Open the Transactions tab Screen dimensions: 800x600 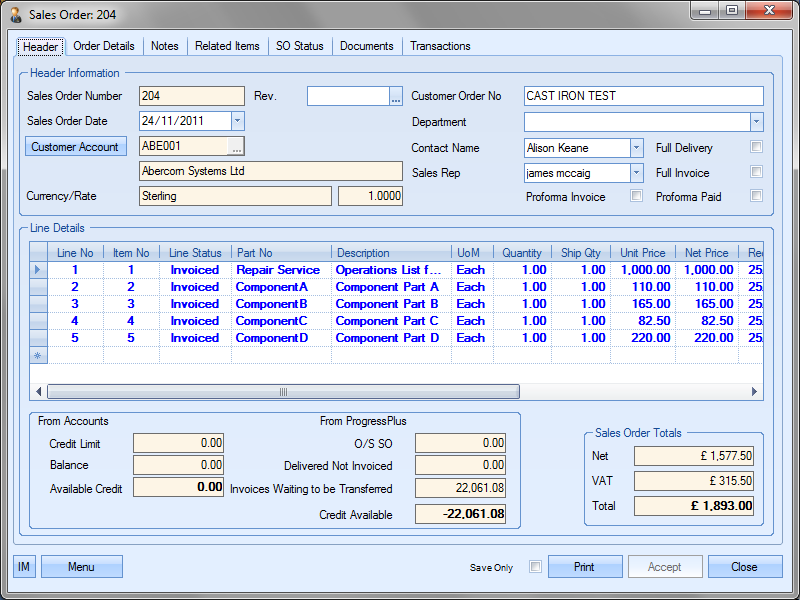pos(440,46)
